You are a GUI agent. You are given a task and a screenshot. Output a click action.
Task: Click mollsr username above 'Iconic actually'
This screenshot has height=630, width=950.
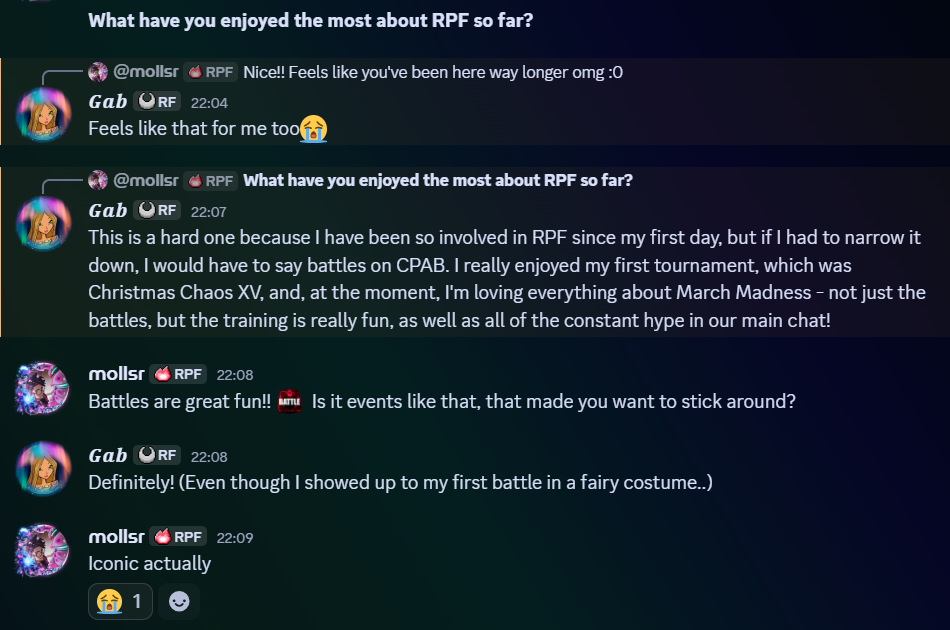115,537
